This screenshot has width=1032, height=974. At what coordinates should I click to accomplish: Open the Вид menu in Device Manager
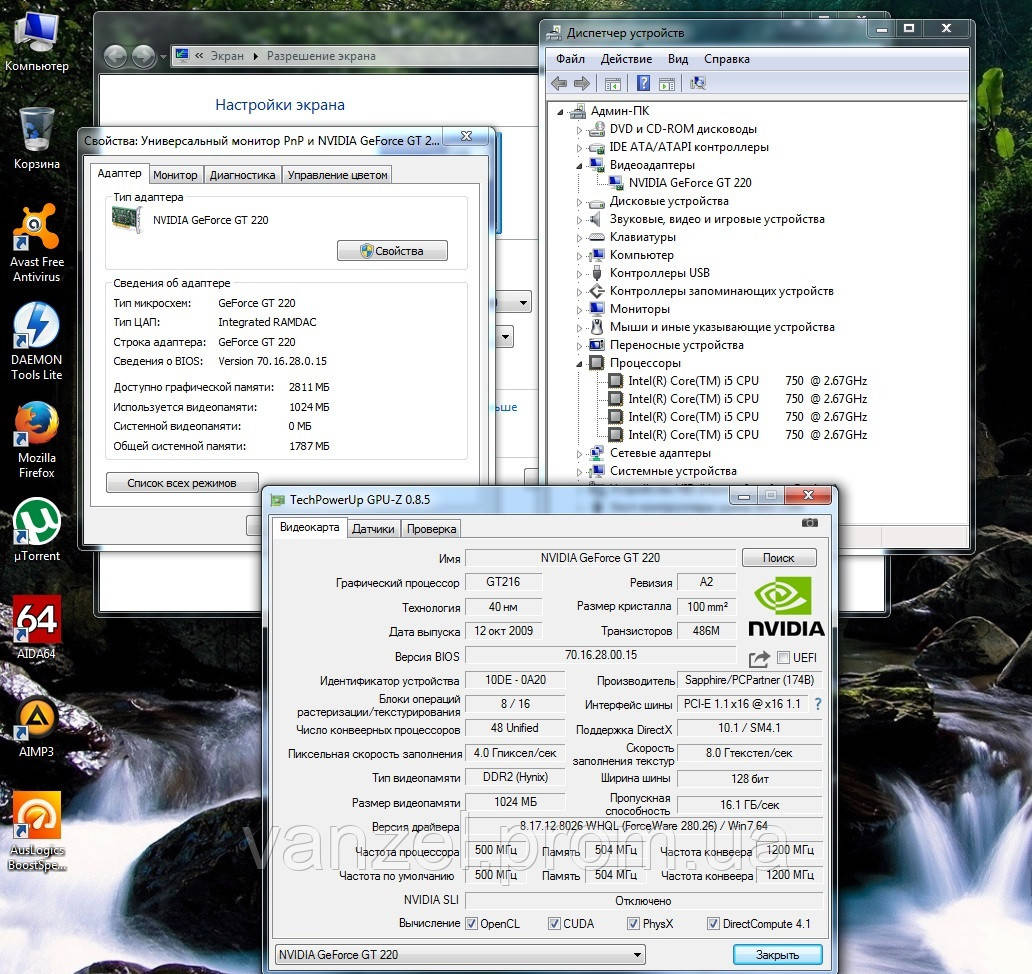pyautogui.click(x=678, y=59)
